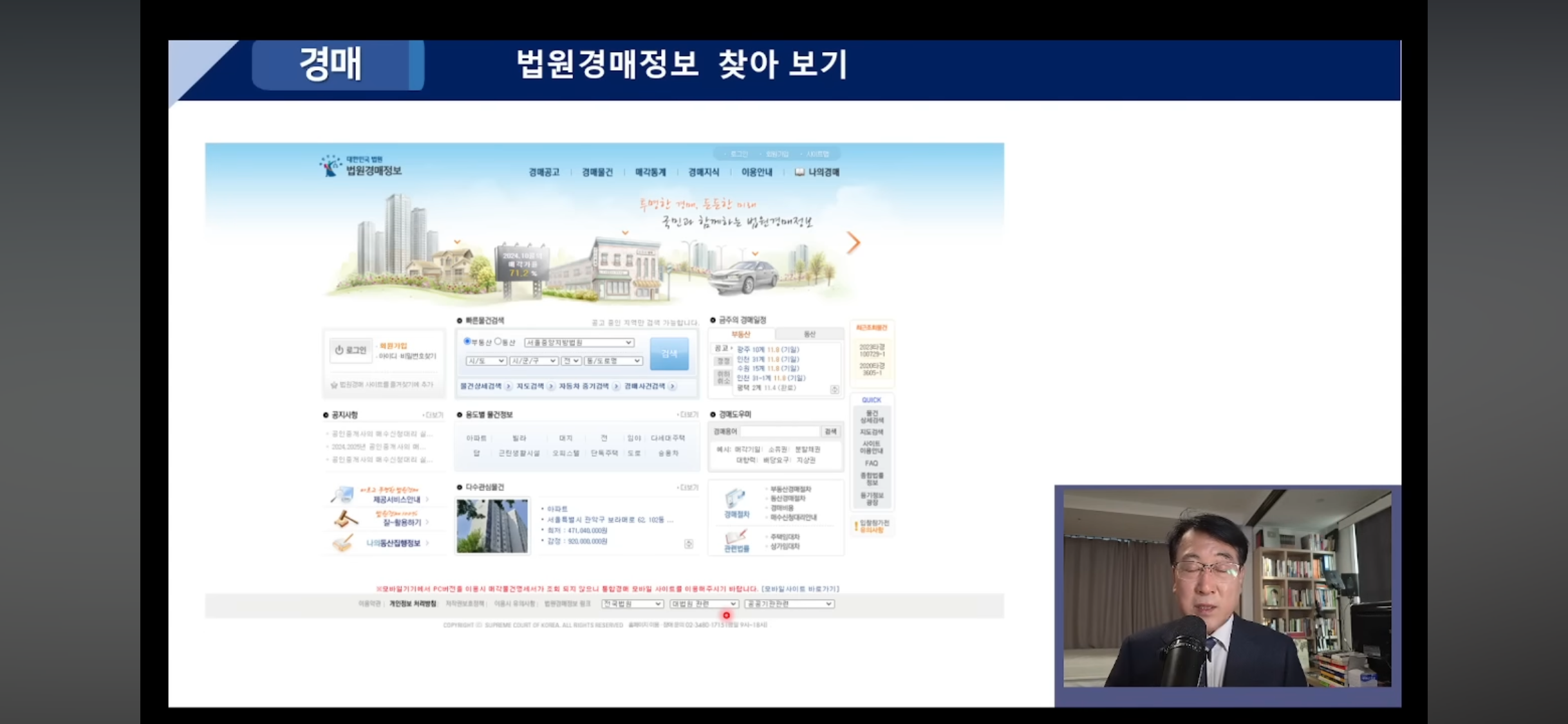Click the 사이트맵 link at top right
This screenshot has height=724, width=1568.
pyautogui.click(x=817, y=154)
